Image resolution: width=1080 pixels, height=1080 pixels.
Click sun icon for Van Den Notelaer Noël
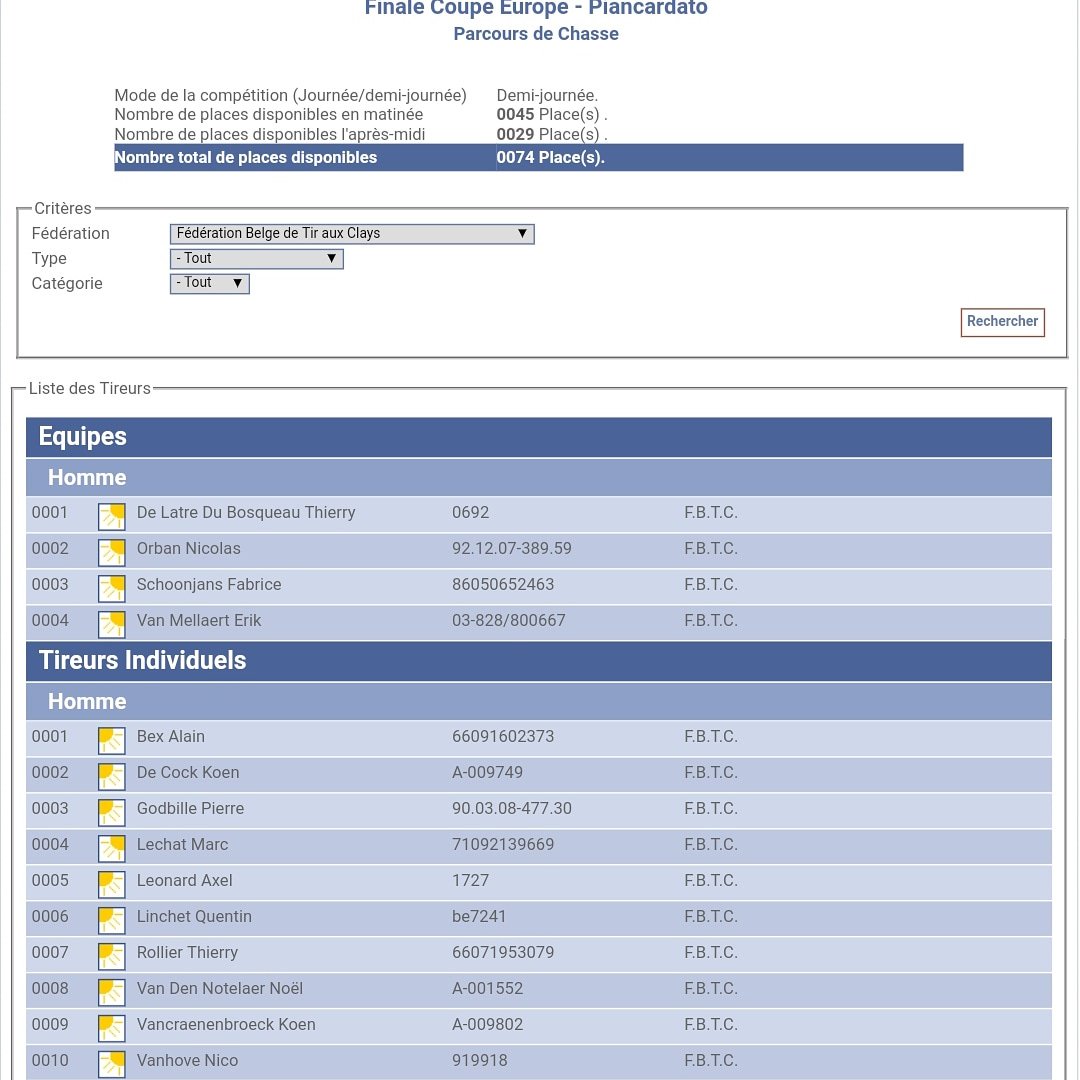(112, 992)
